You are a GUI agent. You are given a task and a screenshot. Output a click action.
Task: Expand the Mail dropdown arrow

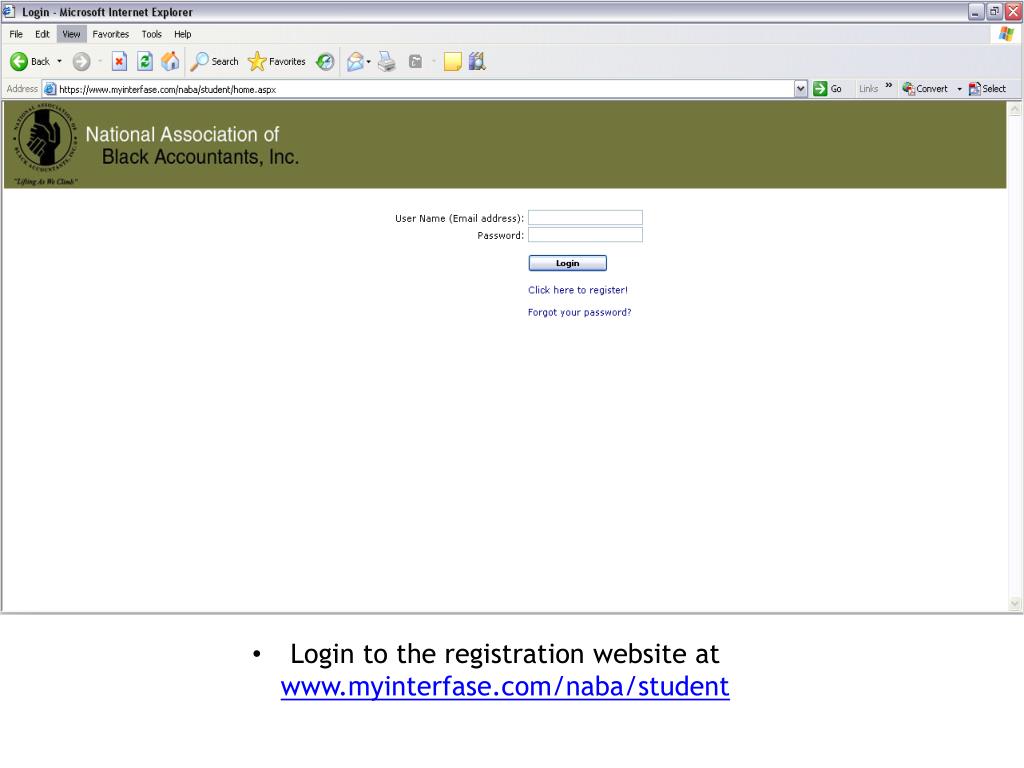tap(369, 61)
